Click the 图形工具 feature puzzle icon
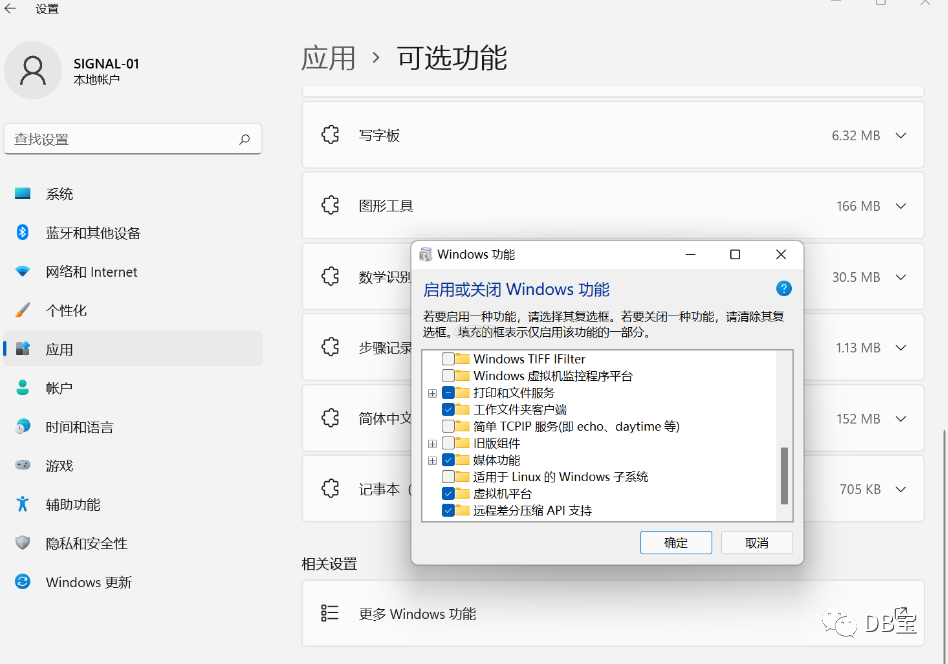This screenshot has height=664, width=948. click(x=330, y=206)
